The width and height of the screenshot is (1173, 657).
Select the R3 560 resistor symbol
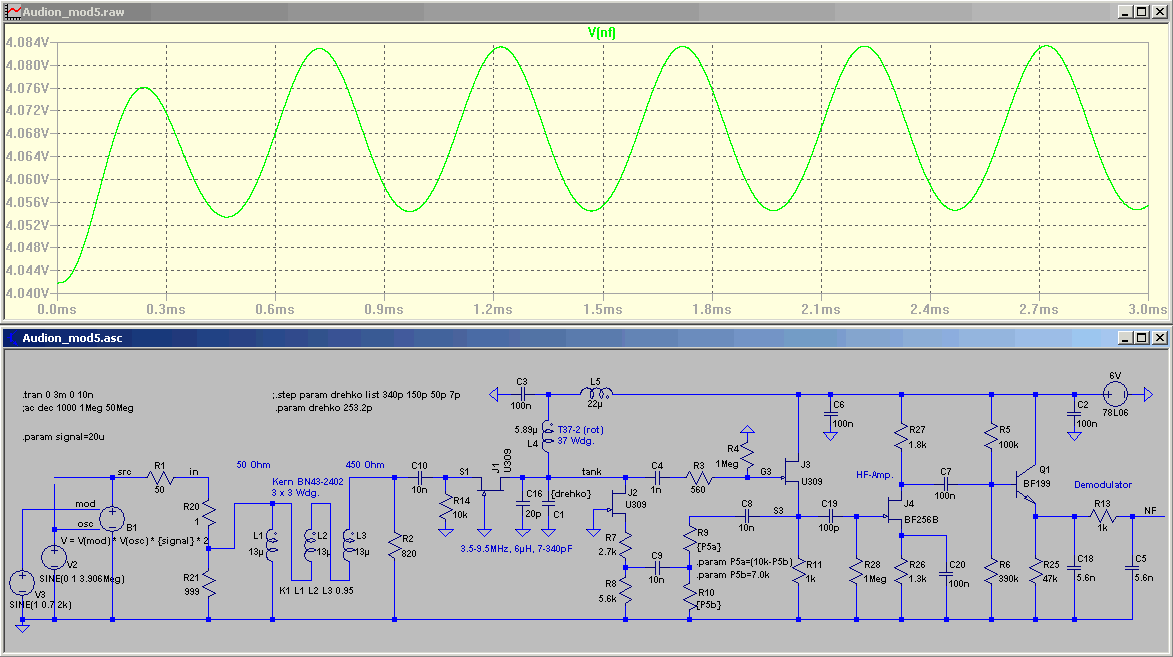(698, 477)
